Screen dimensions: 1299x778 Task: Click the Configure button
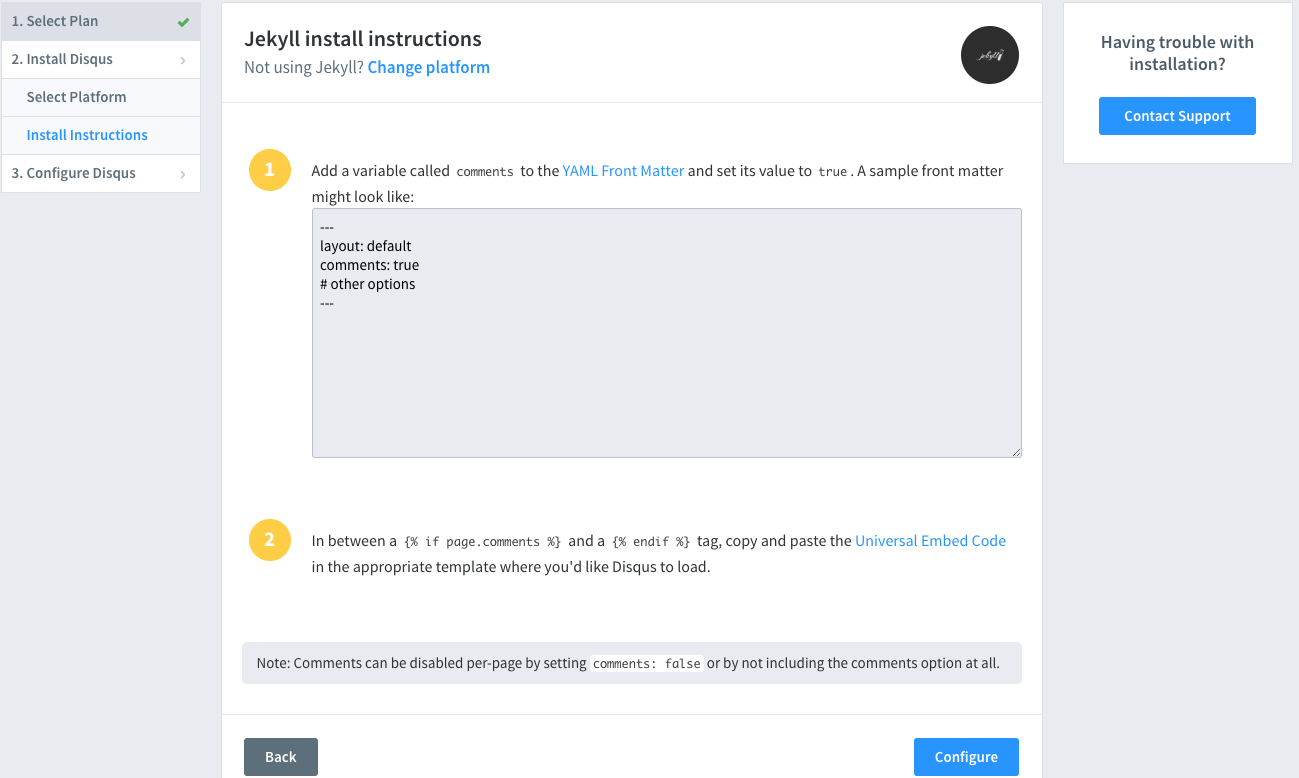966,757
